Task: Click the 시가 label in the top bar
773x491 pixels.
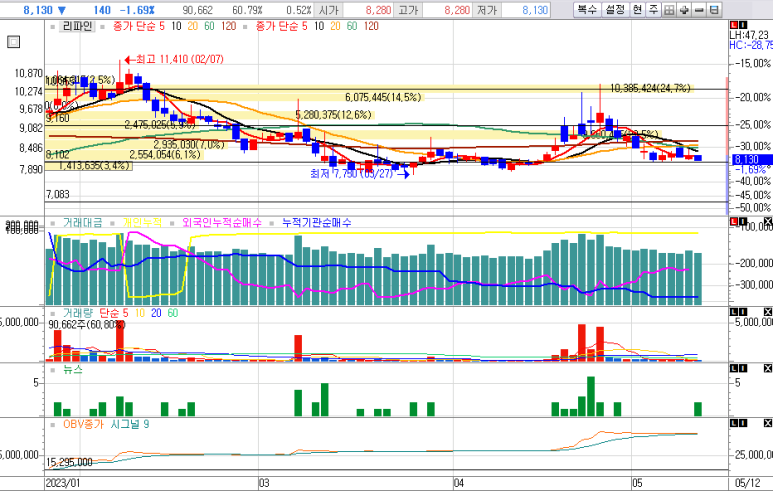Action: tap(329, 10)
